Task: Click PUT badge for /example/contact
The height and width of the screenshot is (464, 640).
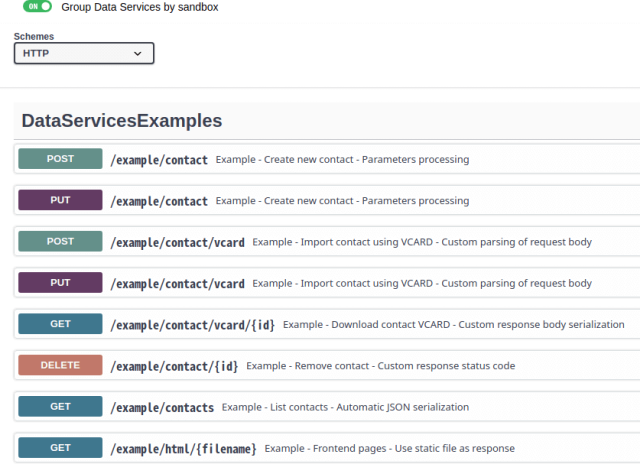Action: click(60, 200)
